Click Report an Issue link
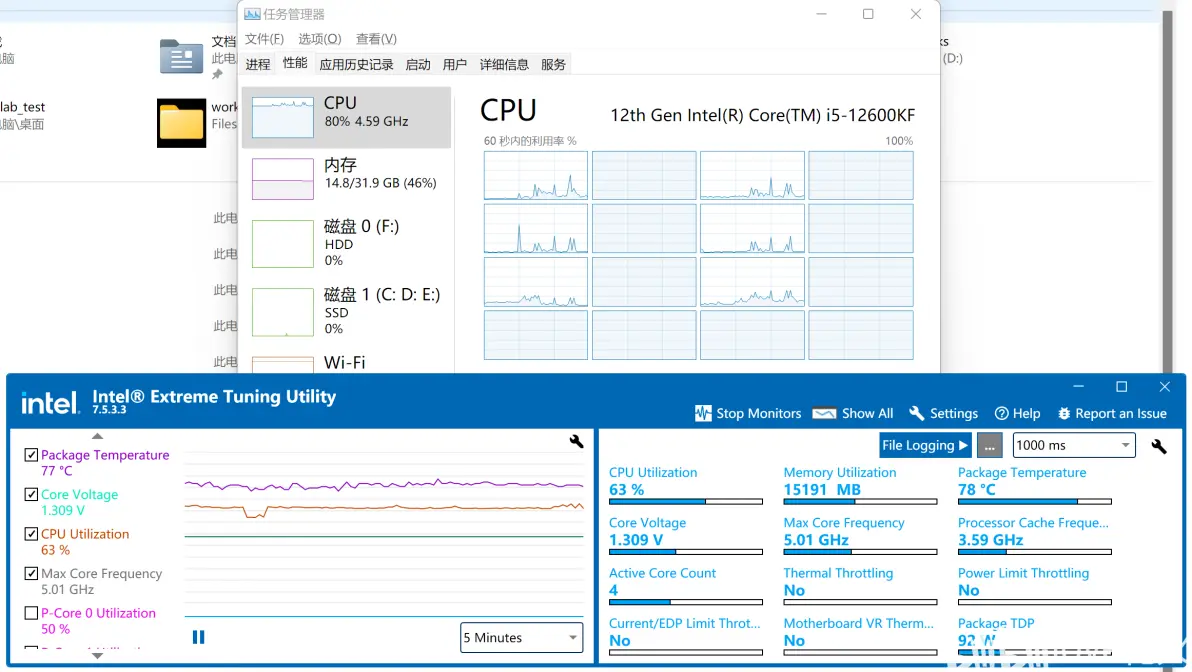The image size is (1192, 672). click(x=1111, y=414)
